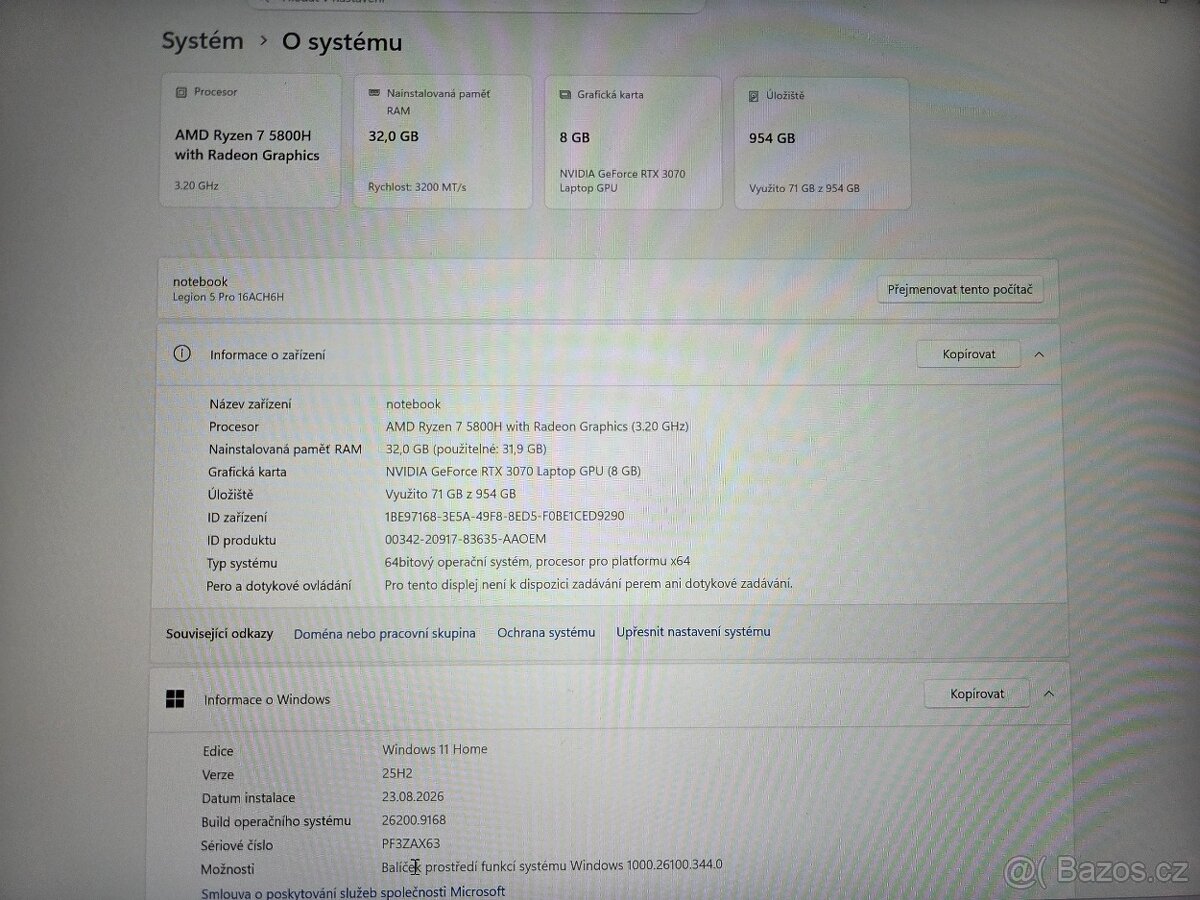Select the version value 25H2
This screenshot has width=1200, height=900.
click(x=397, y=773)
